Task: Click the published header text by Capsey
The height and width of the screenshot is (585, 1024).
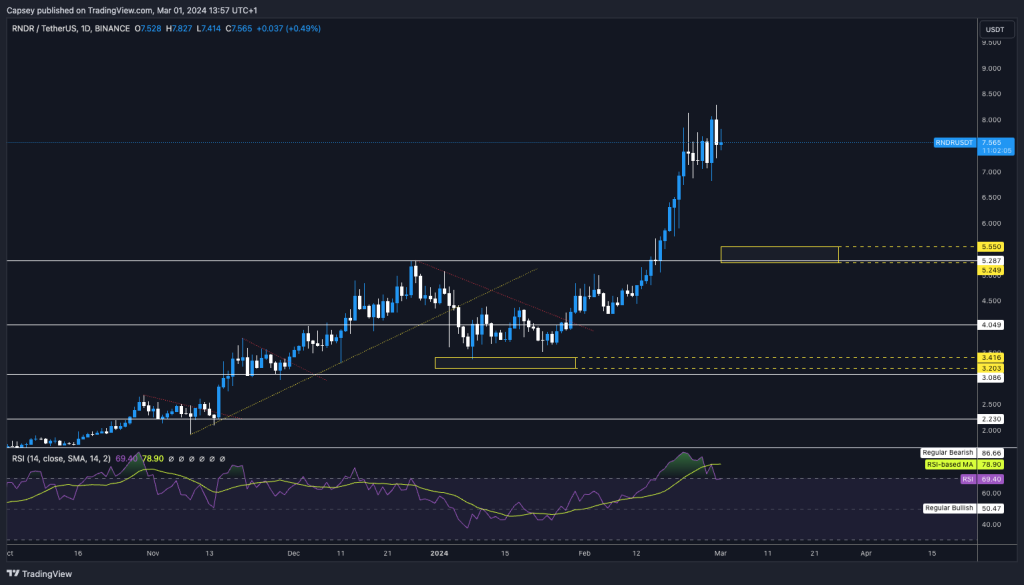Action: [131, 10]
